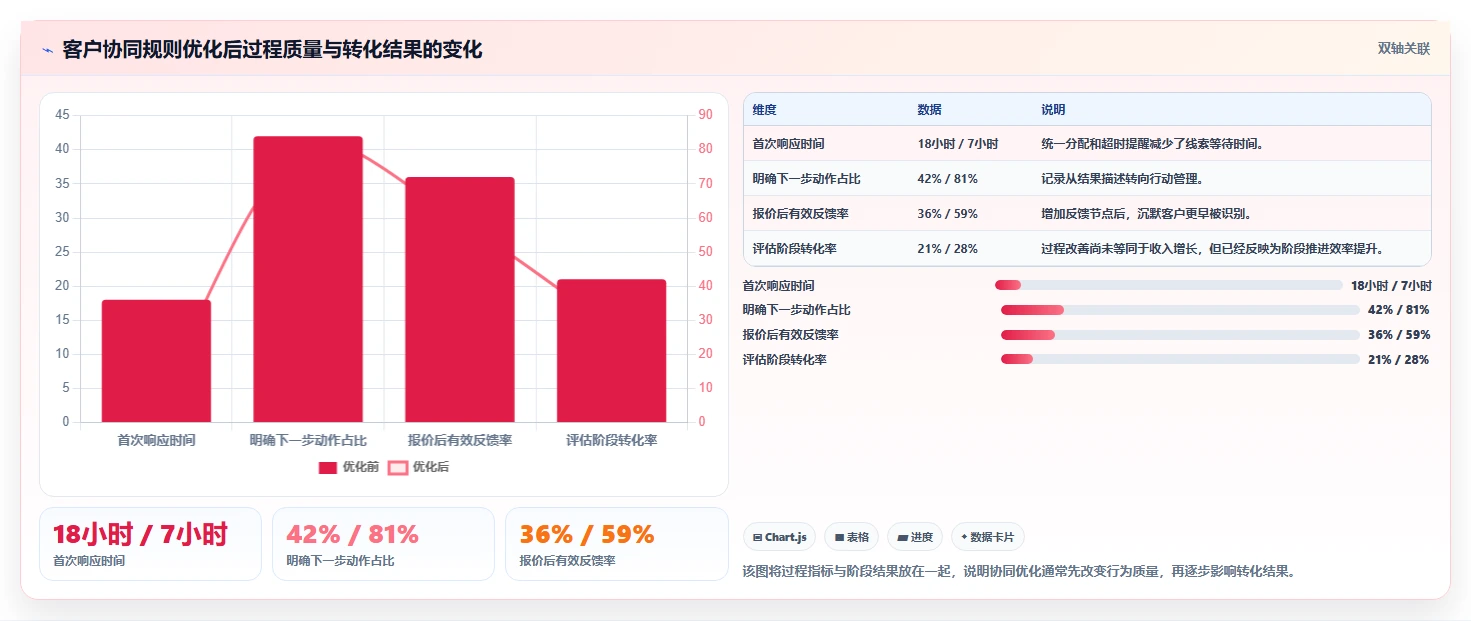Click the icon inside the Chart.js chip
The width and height of the screenshot is (1471, 621).
(x=758, y=537)
